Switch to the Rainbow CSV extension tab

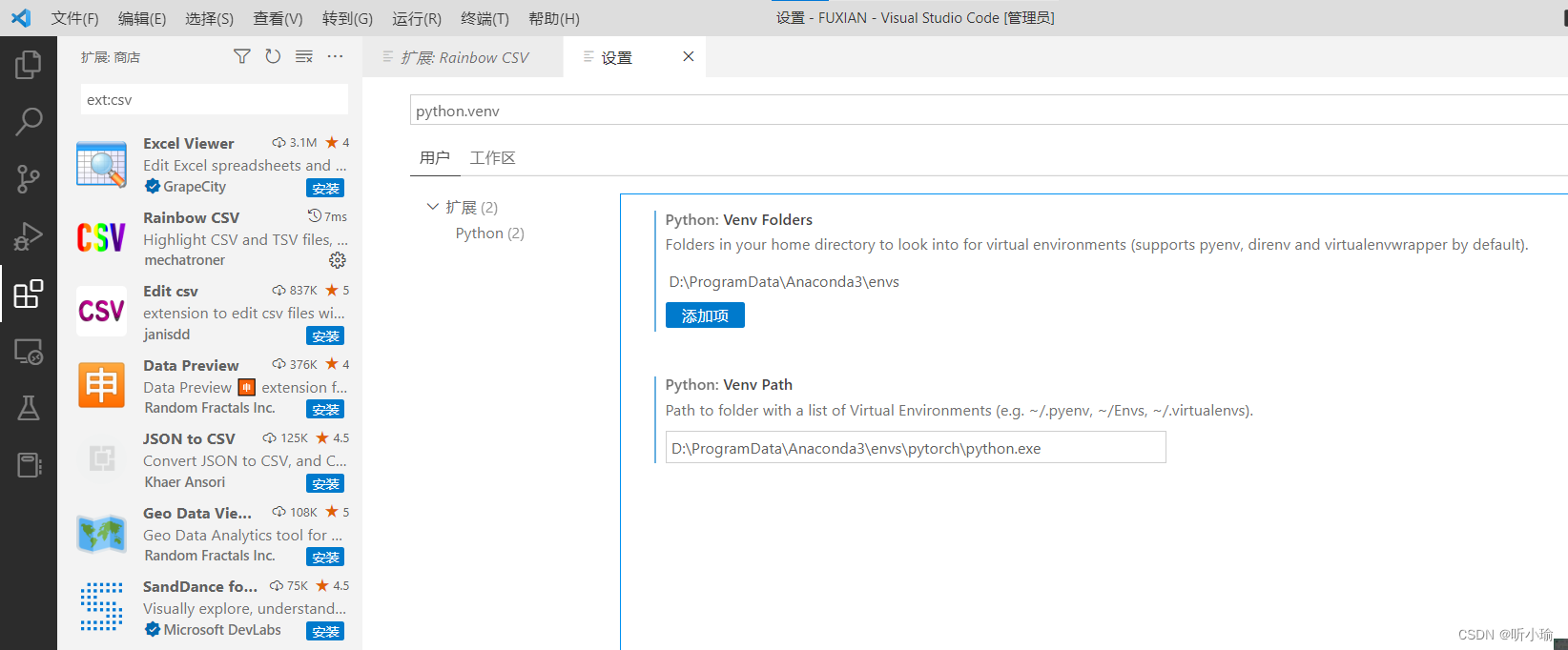tap(463, 57)
